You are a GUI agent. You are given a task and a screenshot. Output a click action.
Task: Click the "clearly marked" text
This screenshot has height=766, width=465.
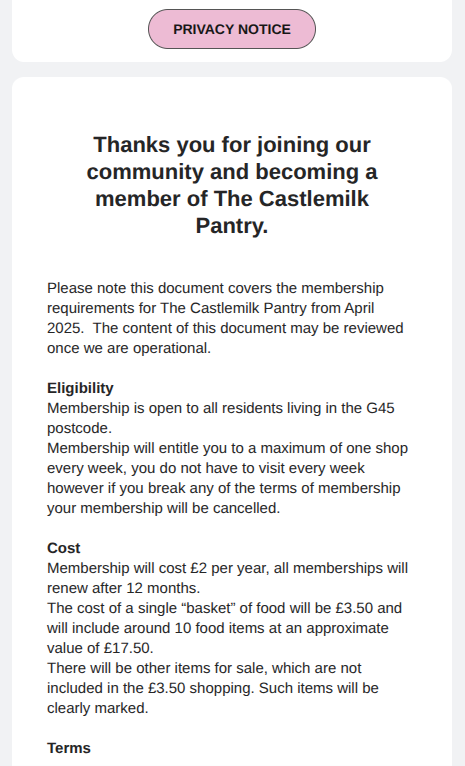coord(98,708)
